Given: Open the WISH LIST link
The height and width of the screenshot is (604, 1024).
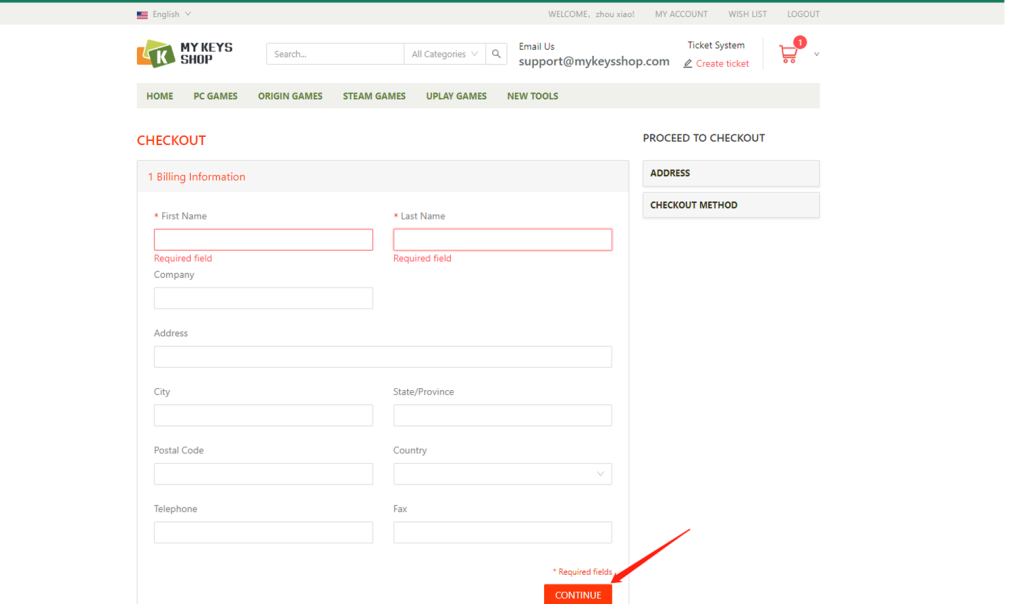Looking at the screenshot, I should 748,14.
